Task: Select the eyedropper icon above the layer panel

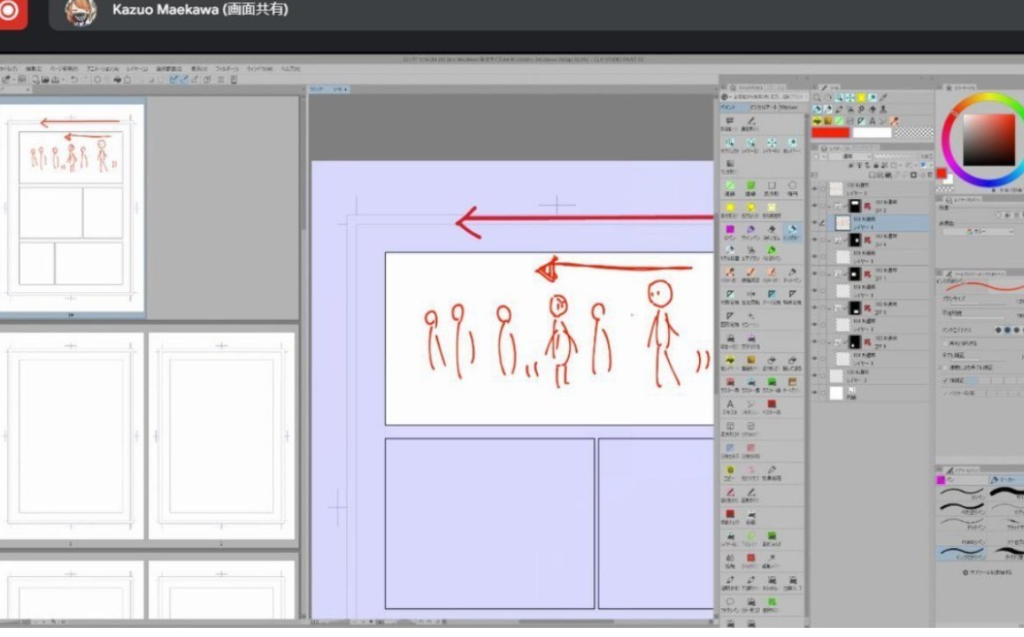Action: [x=884, y=98]
